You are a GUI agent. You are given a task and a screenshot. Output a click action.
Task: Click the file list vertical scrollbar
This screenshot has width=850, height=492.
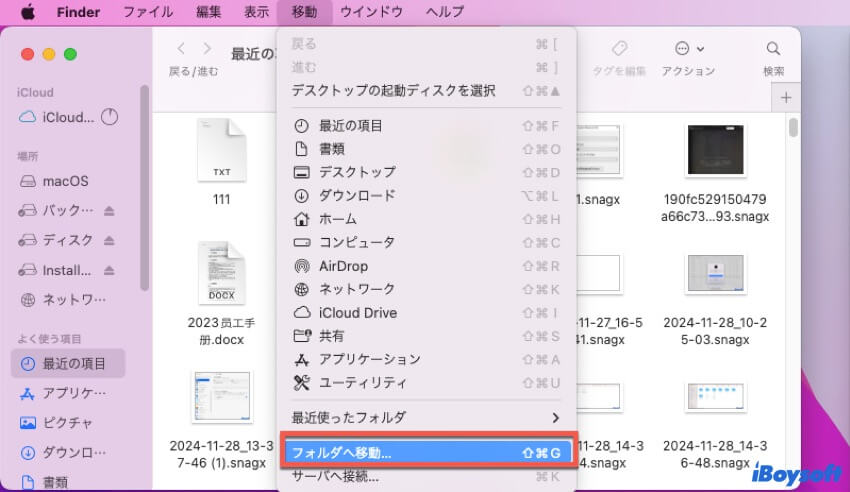pos(794,128)
